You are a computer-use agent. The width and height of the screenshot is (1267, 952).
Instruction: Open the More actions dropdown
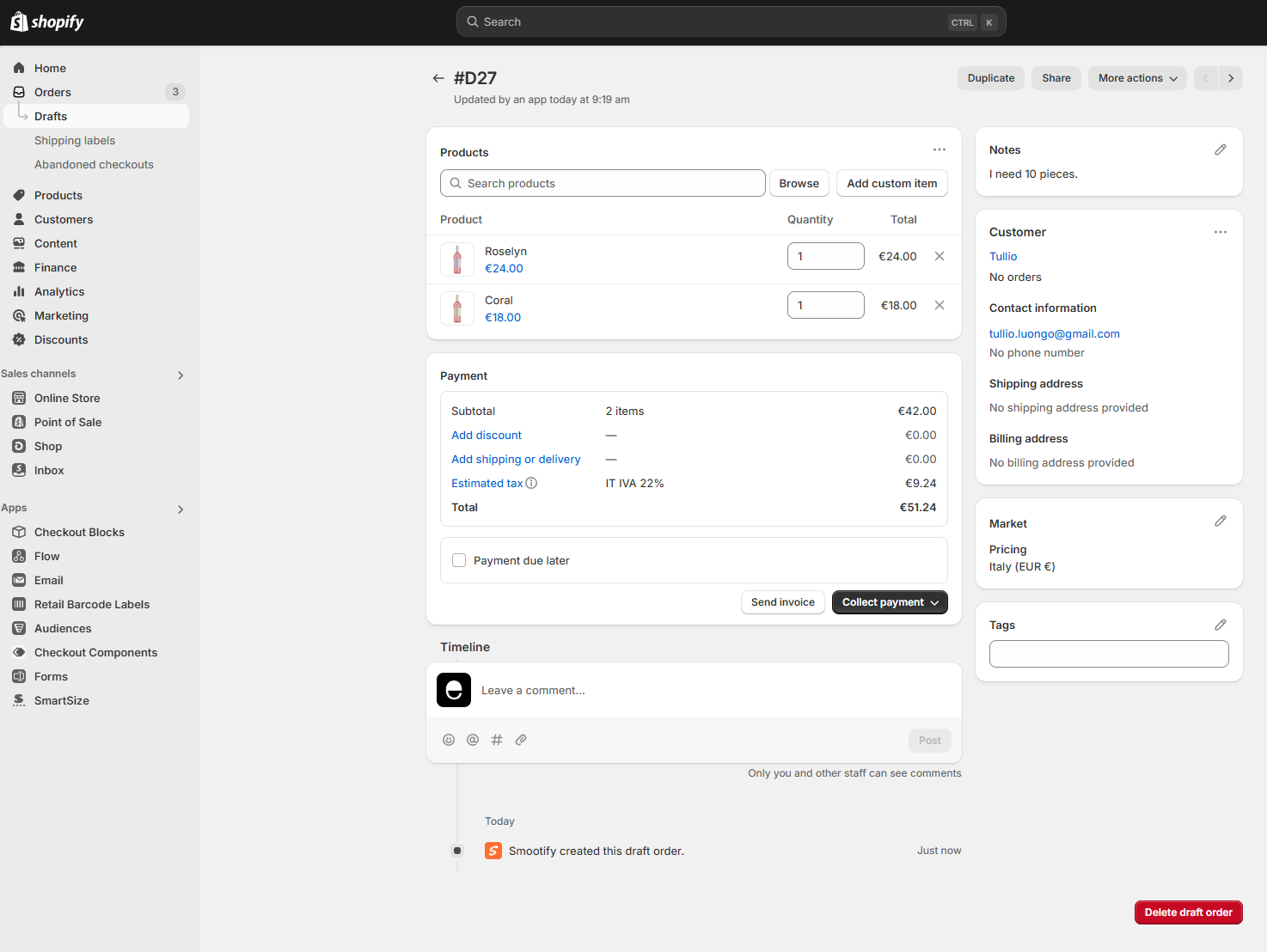(x=1136, y=77)
